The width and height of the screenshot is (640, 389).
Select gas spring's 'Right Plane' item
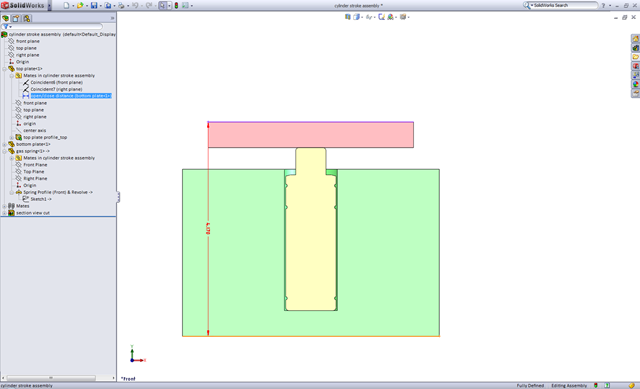click(35, 179)
